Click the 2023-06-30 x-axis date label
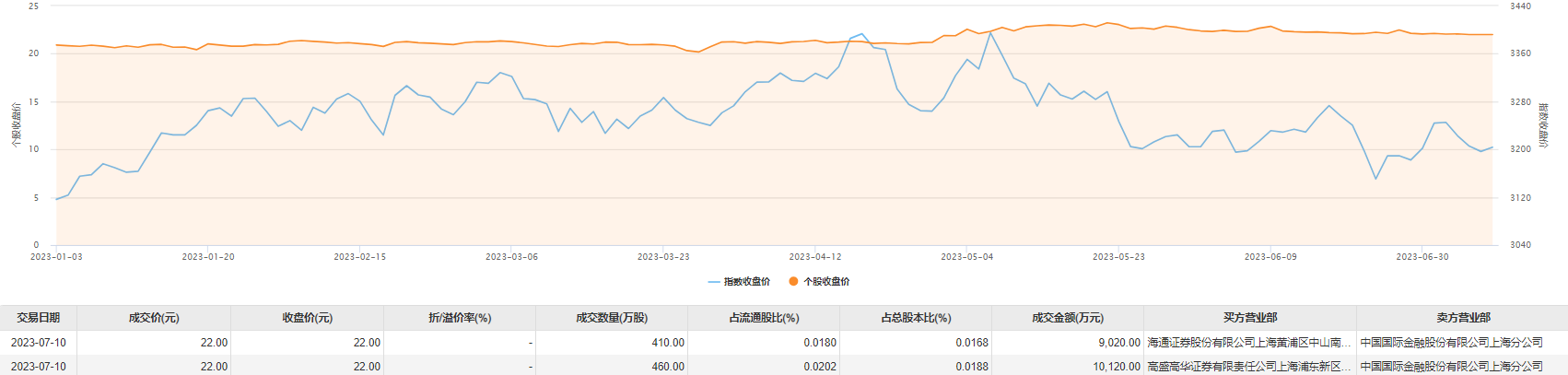The height and width of the screenshot is (375, 1568). (x=1422, y=257)
